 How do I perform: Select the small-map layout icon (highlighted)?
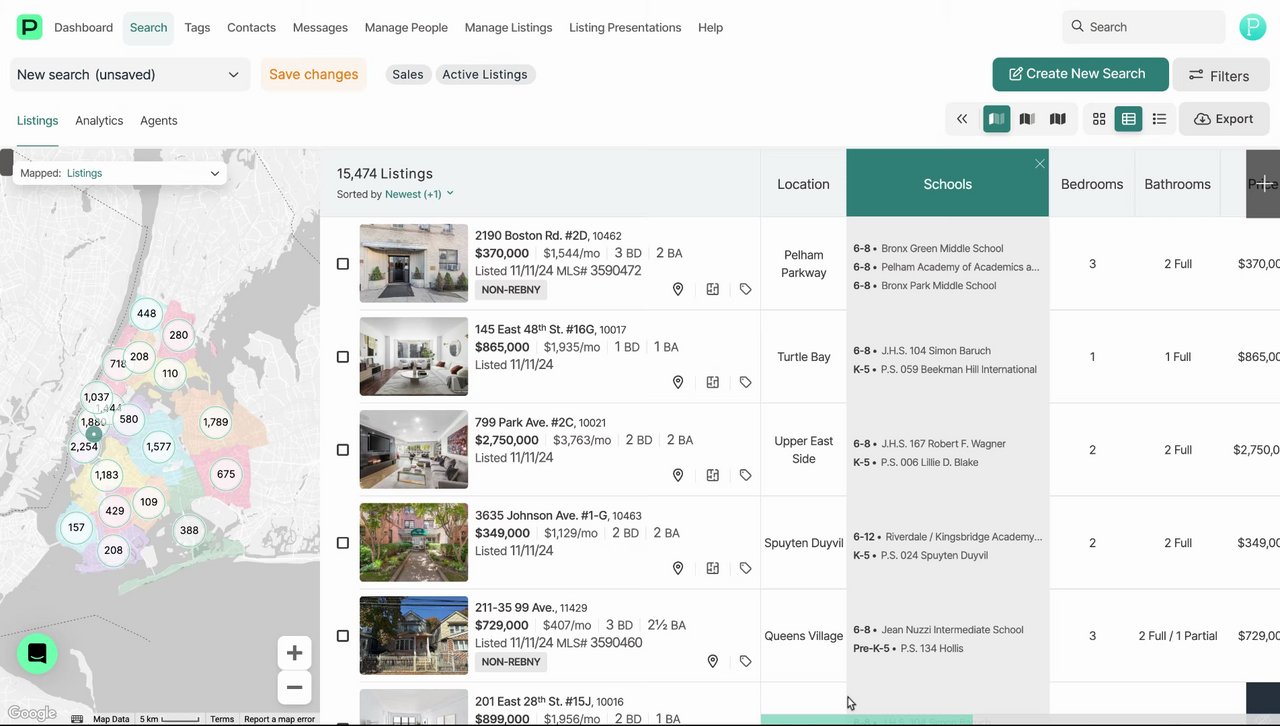coord(997,119)
